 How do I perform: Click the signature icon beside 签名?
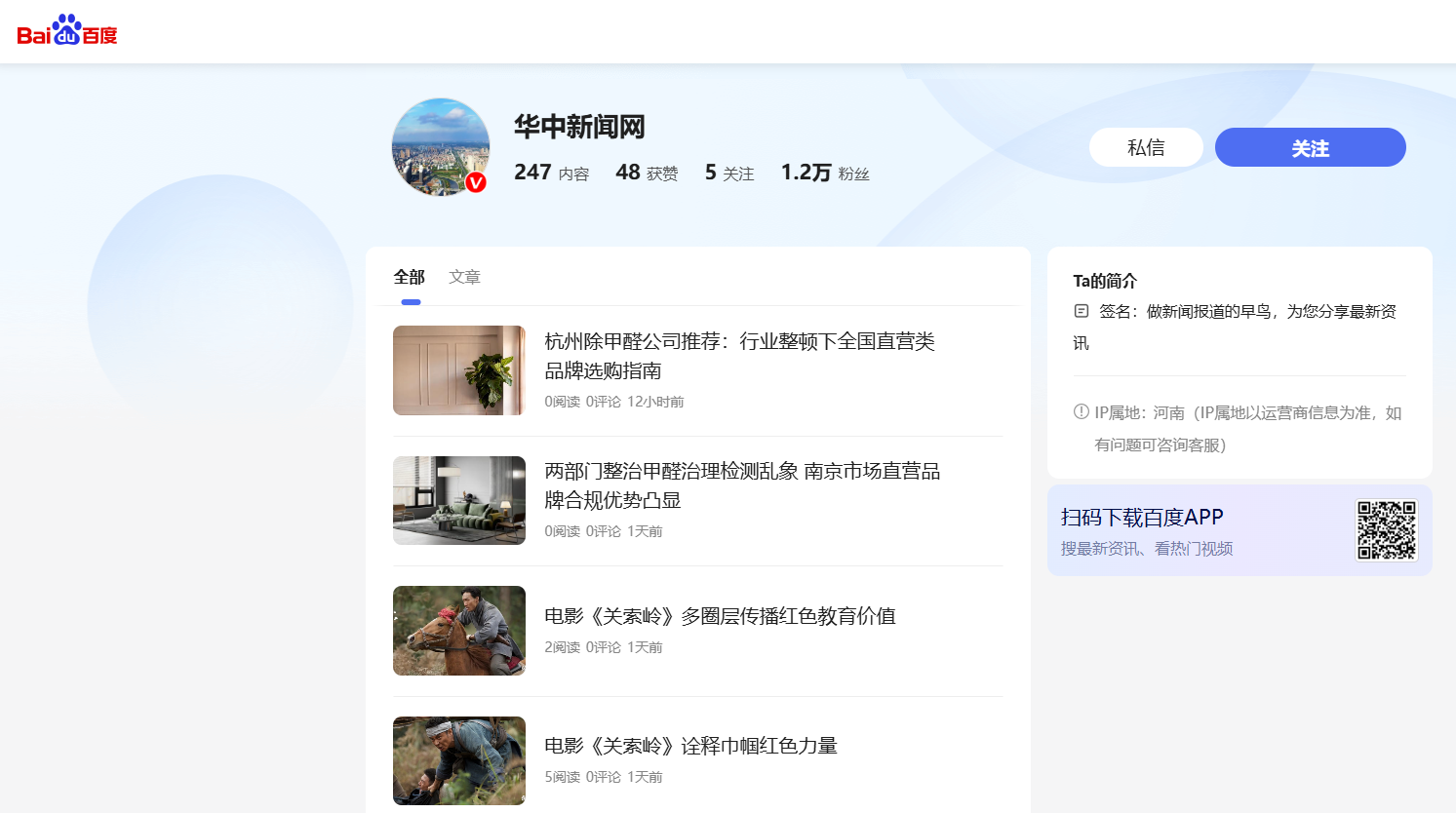[x=1081, y=311]
